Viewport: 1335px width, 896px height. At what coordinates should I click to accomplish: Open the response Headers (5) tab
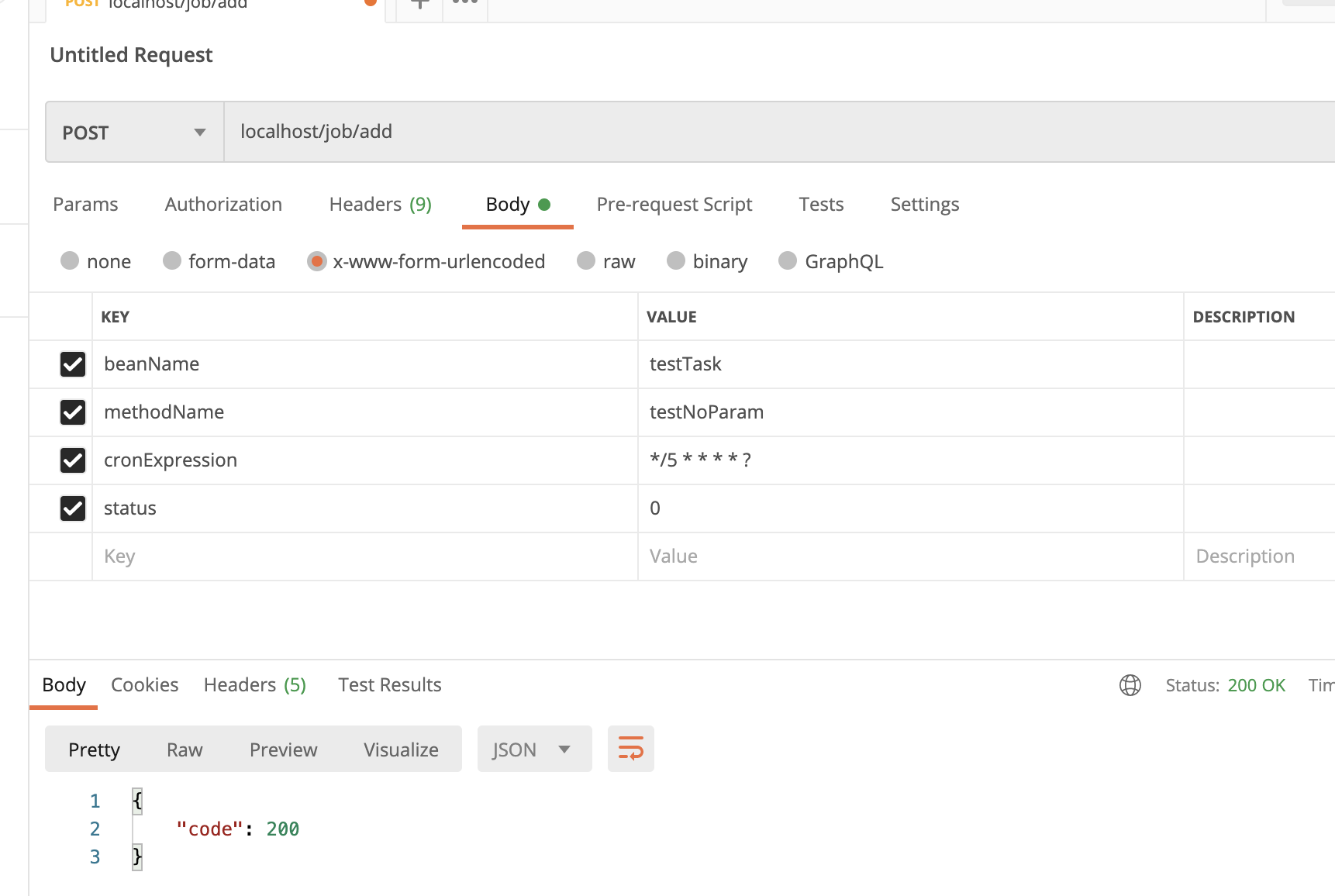[255, 685]
